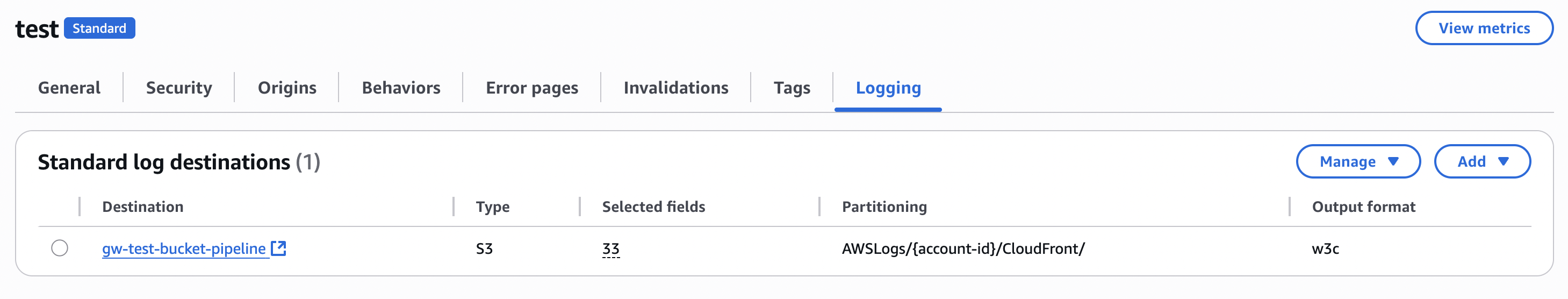
Task: Click the 33 selected fields value
Action: coord(610,248)
